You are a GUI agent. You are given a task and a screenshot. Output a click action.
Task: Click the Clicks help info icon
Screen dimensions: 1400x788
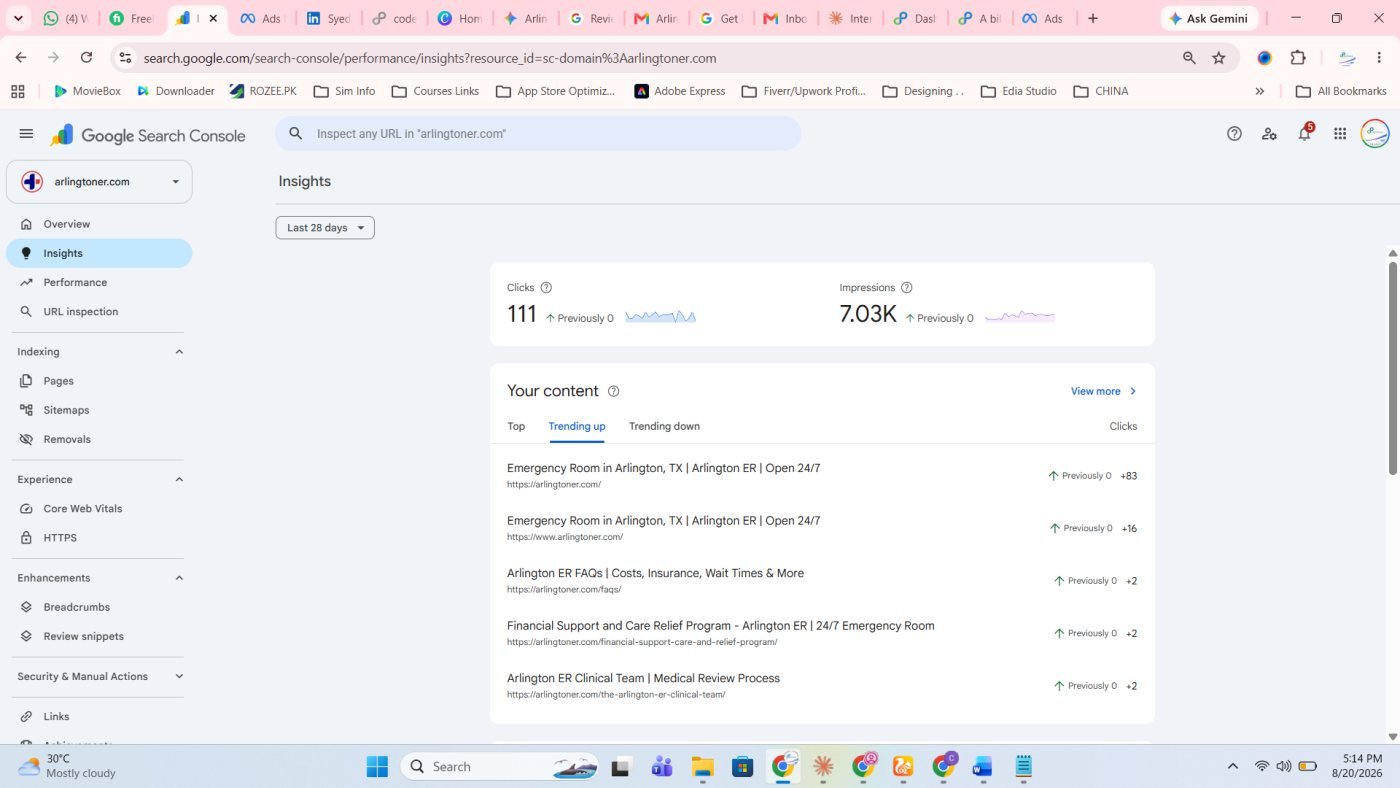(x=546, y=288)
